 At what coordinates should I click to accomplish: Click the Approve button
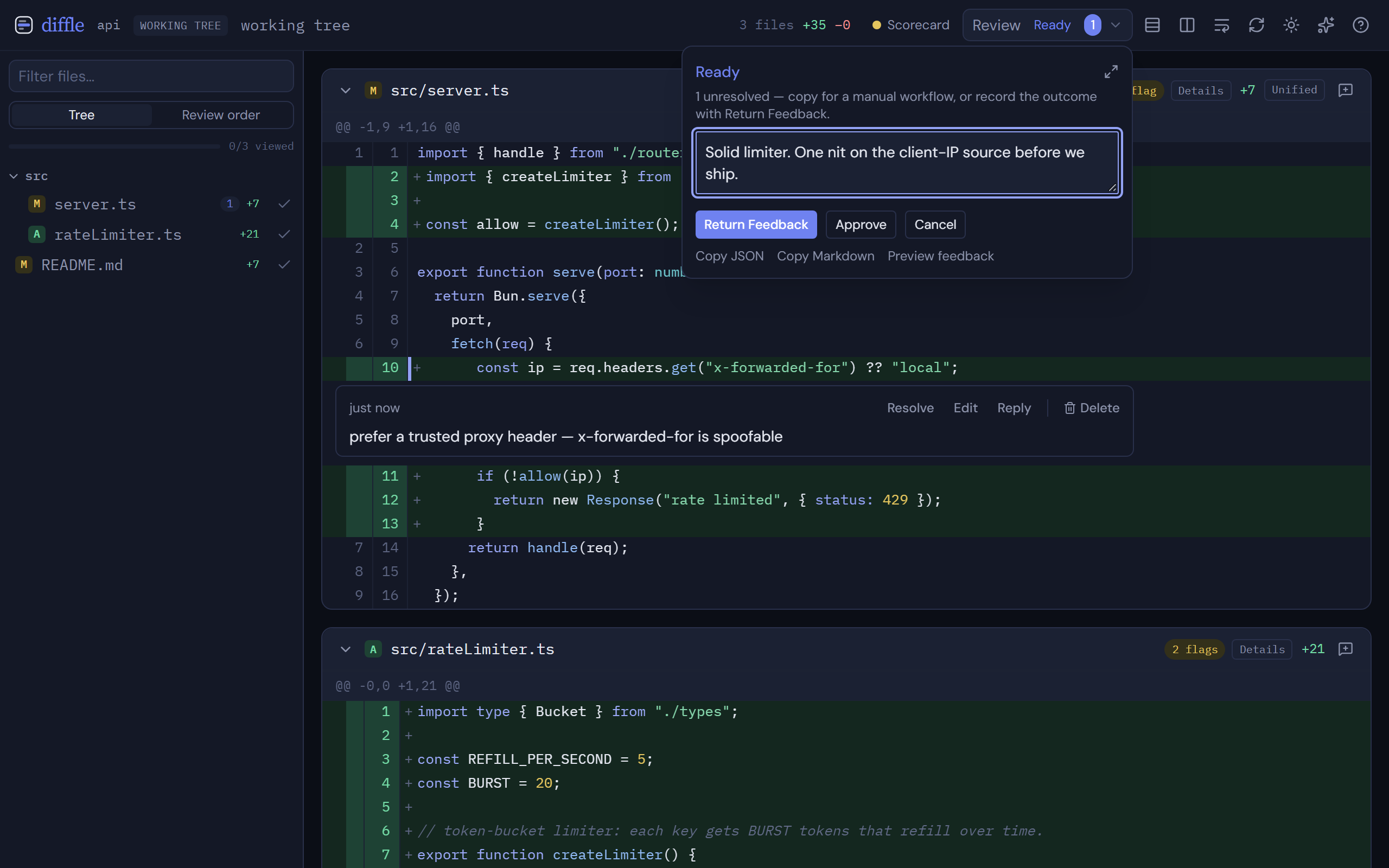point(861,225)
